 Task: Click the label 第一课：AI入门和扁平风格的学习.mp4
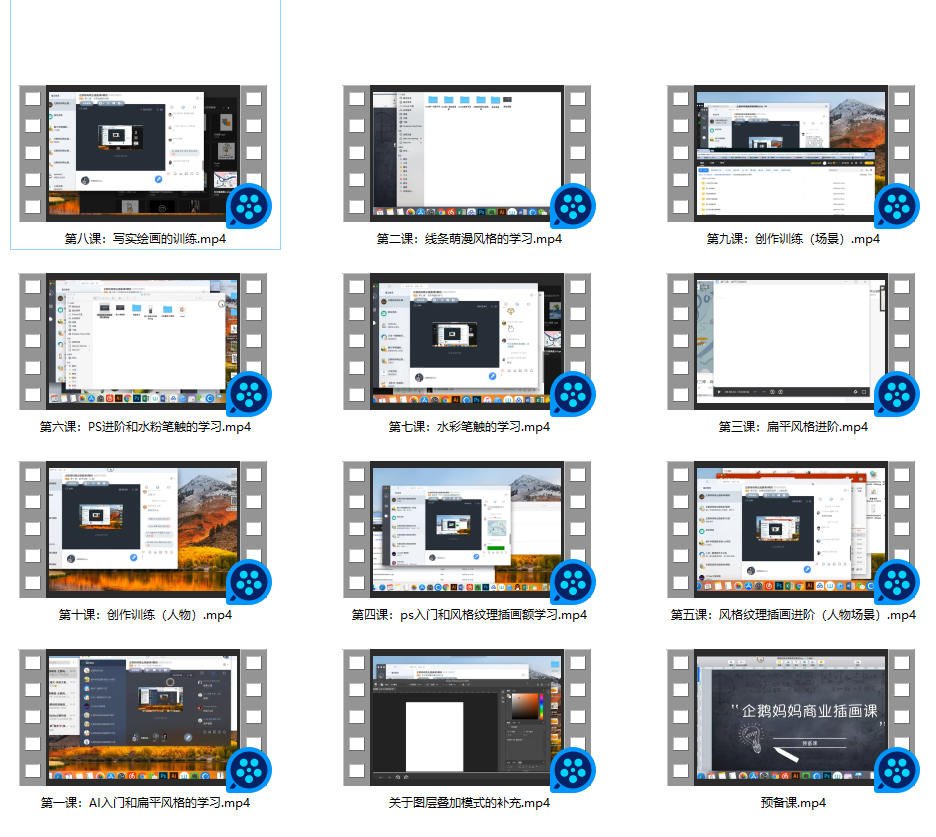(145, 803)
